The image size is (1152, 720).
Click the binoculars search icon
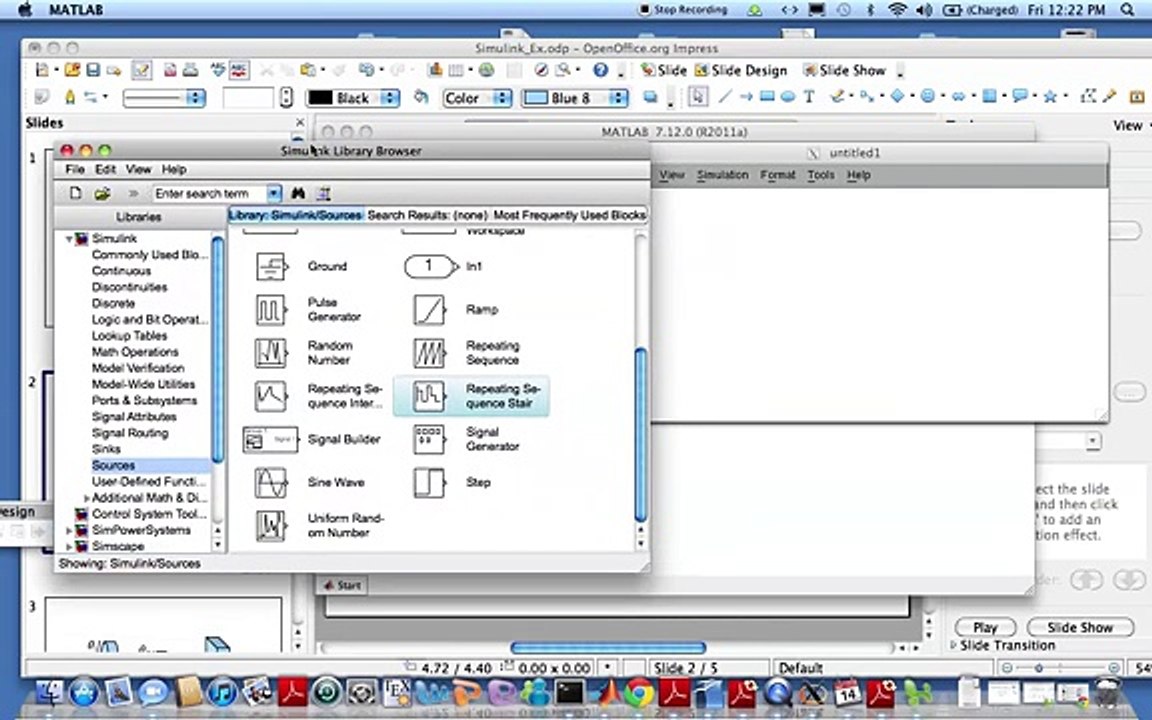[x=298, y=193]
